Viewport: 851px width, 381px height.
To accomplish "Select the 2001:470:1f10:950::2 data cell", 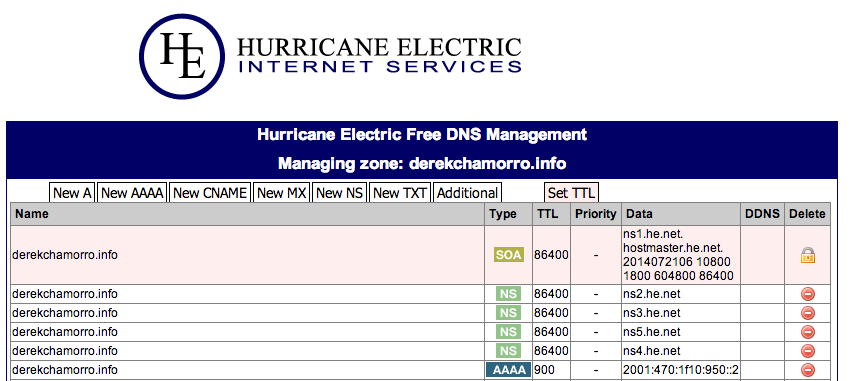I will pyautogui.click(x=681, y=370).
